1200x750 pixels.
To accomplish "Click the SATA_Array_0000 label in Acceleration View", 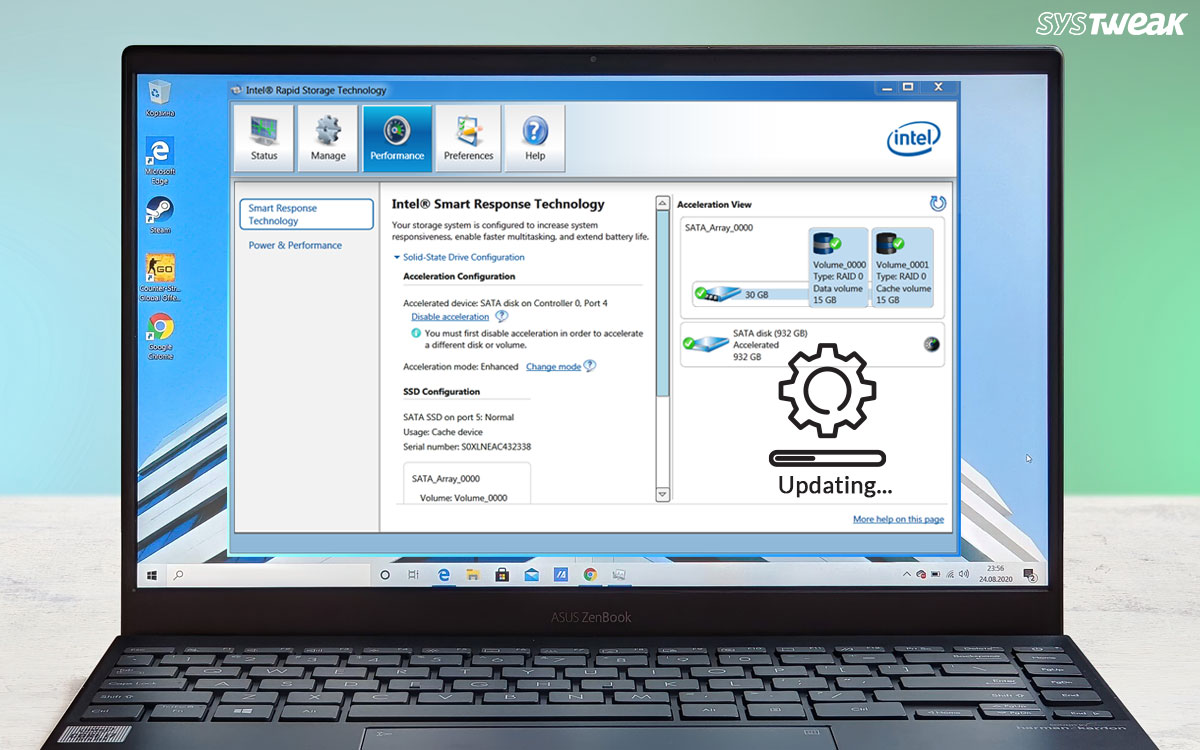I will [719, 228].
